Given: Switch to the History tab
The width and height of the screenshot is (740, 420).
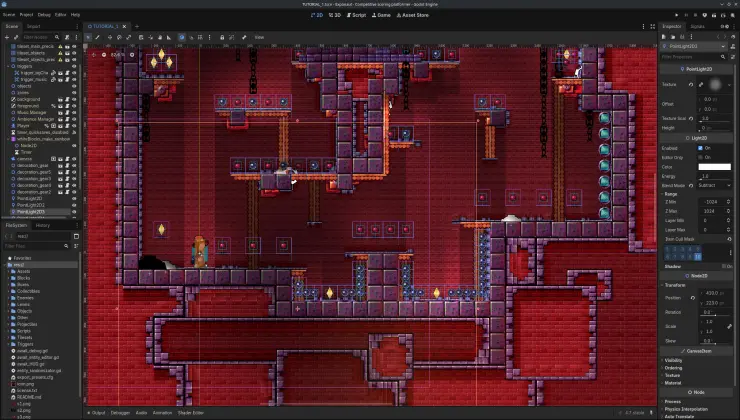Looking at the screenshot, I should [x=42, y=226].
